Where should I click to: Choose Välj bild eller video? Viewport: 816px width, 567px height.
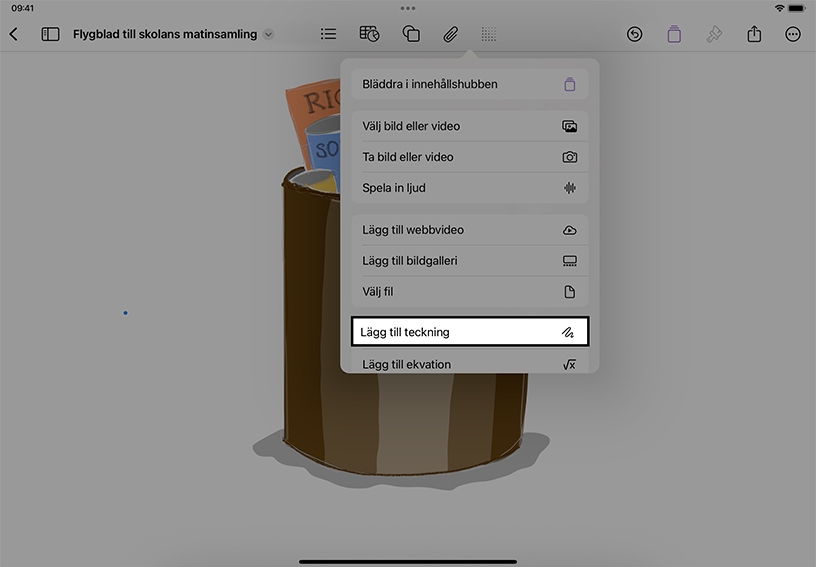[470, 126]
